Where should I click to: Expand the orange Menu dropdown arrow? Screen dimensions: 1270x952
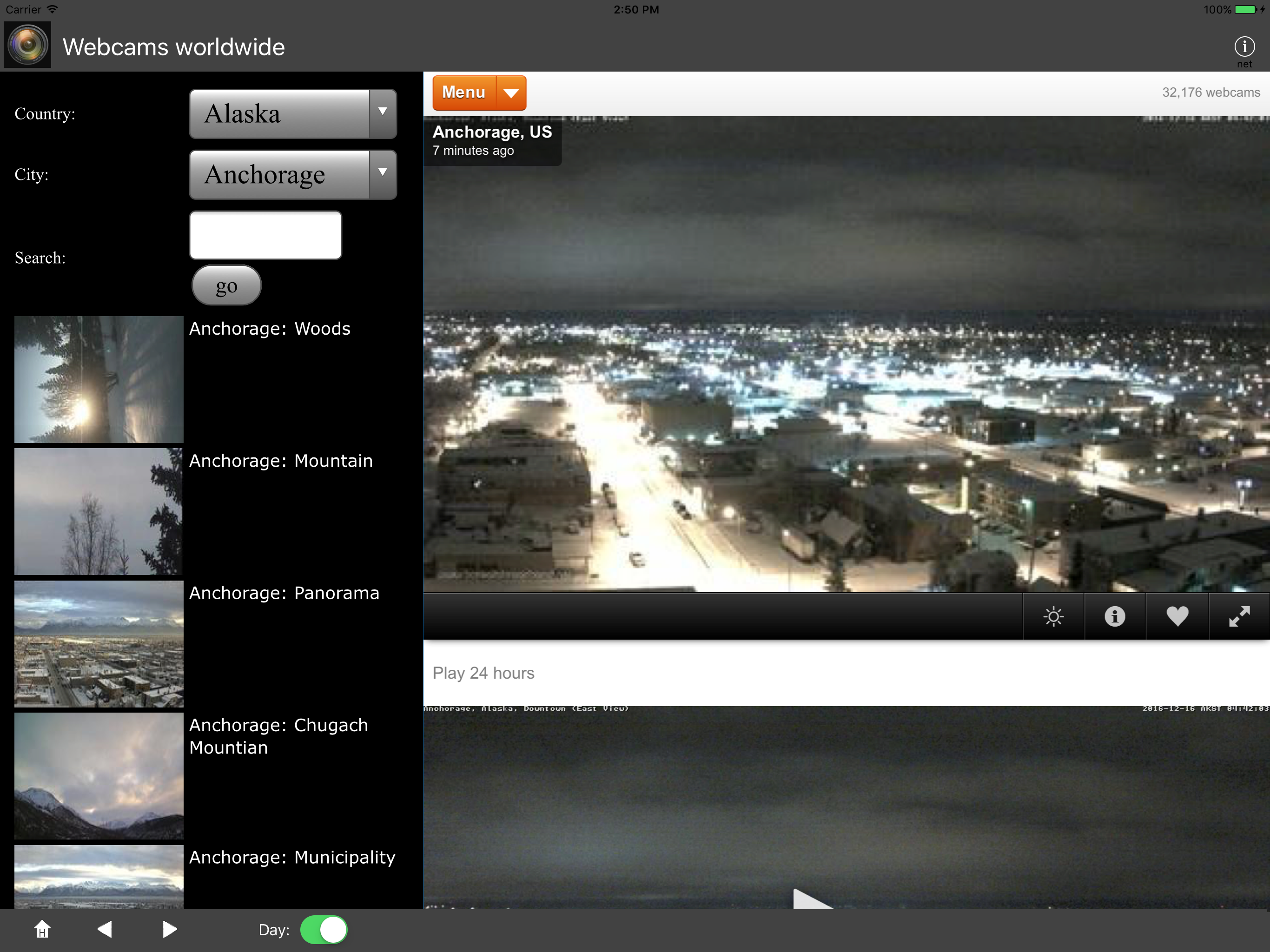pos(511,93)
